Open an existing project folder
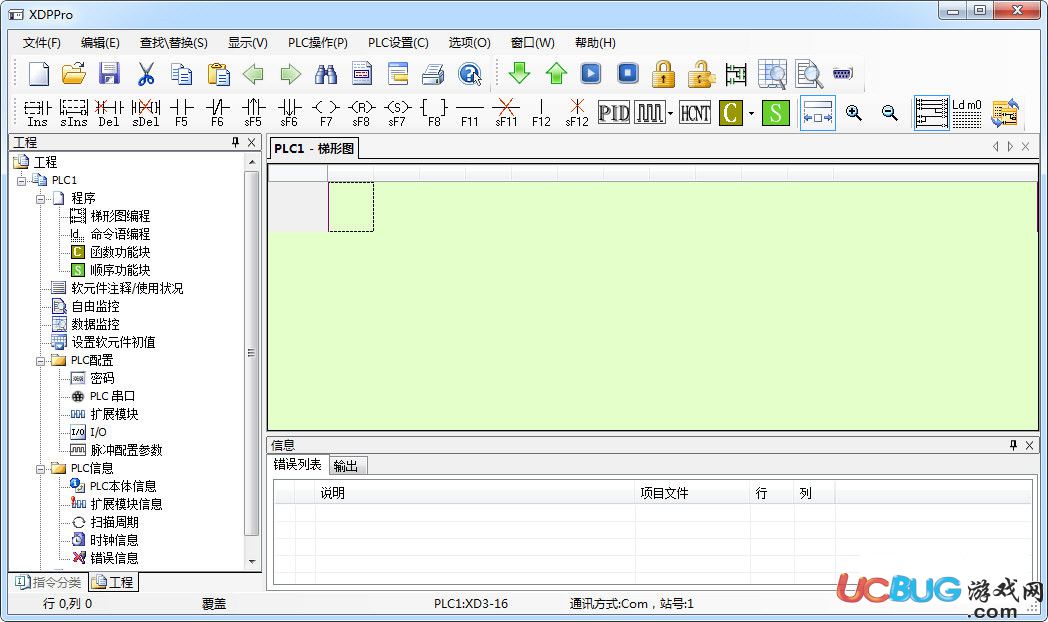The height and width of the screenshot is (622, 1048). click(x=74, y=73)
